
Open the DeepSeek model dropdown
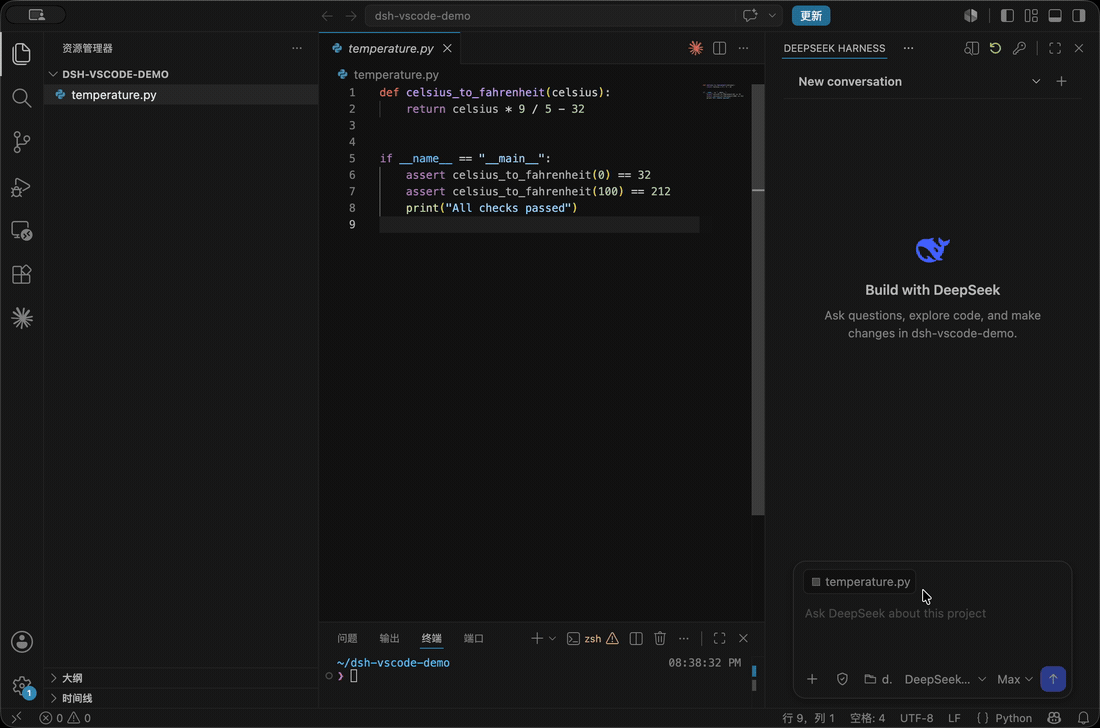(x=945, y=679)
